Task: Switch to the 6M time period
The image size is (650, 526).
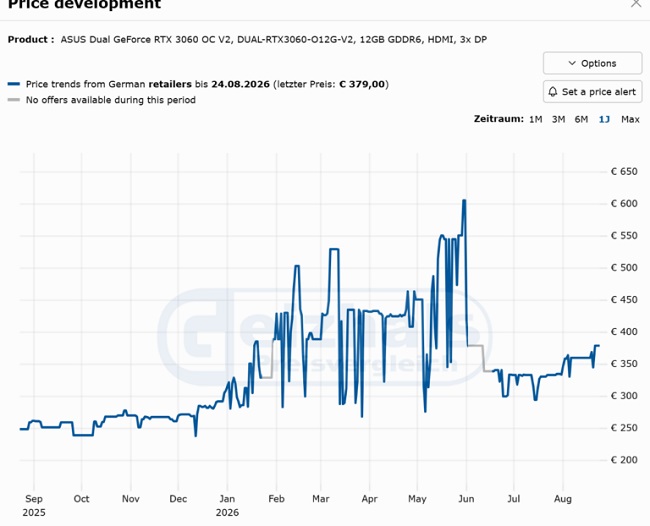Action: 581,119
